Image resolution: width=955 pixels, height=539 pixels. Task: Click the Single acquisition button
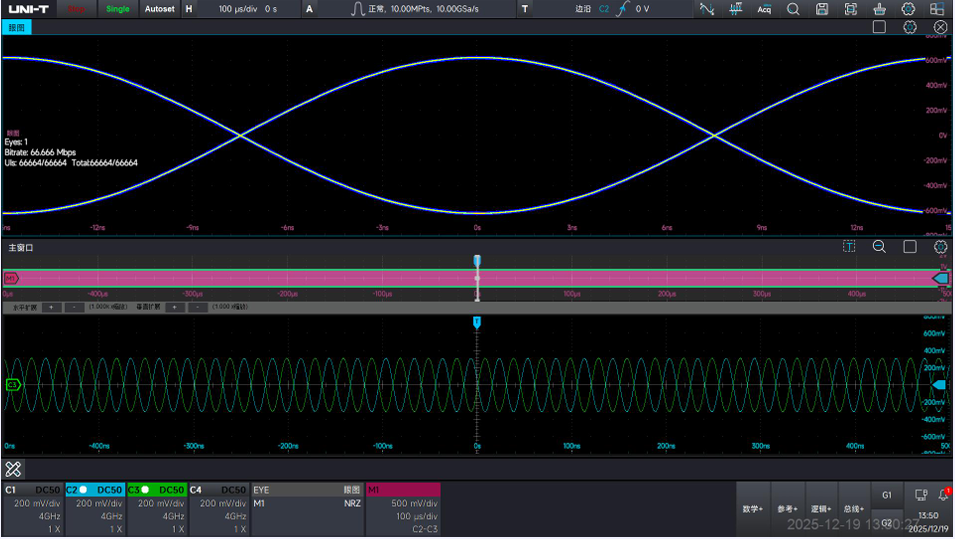(x=118, y=9)
